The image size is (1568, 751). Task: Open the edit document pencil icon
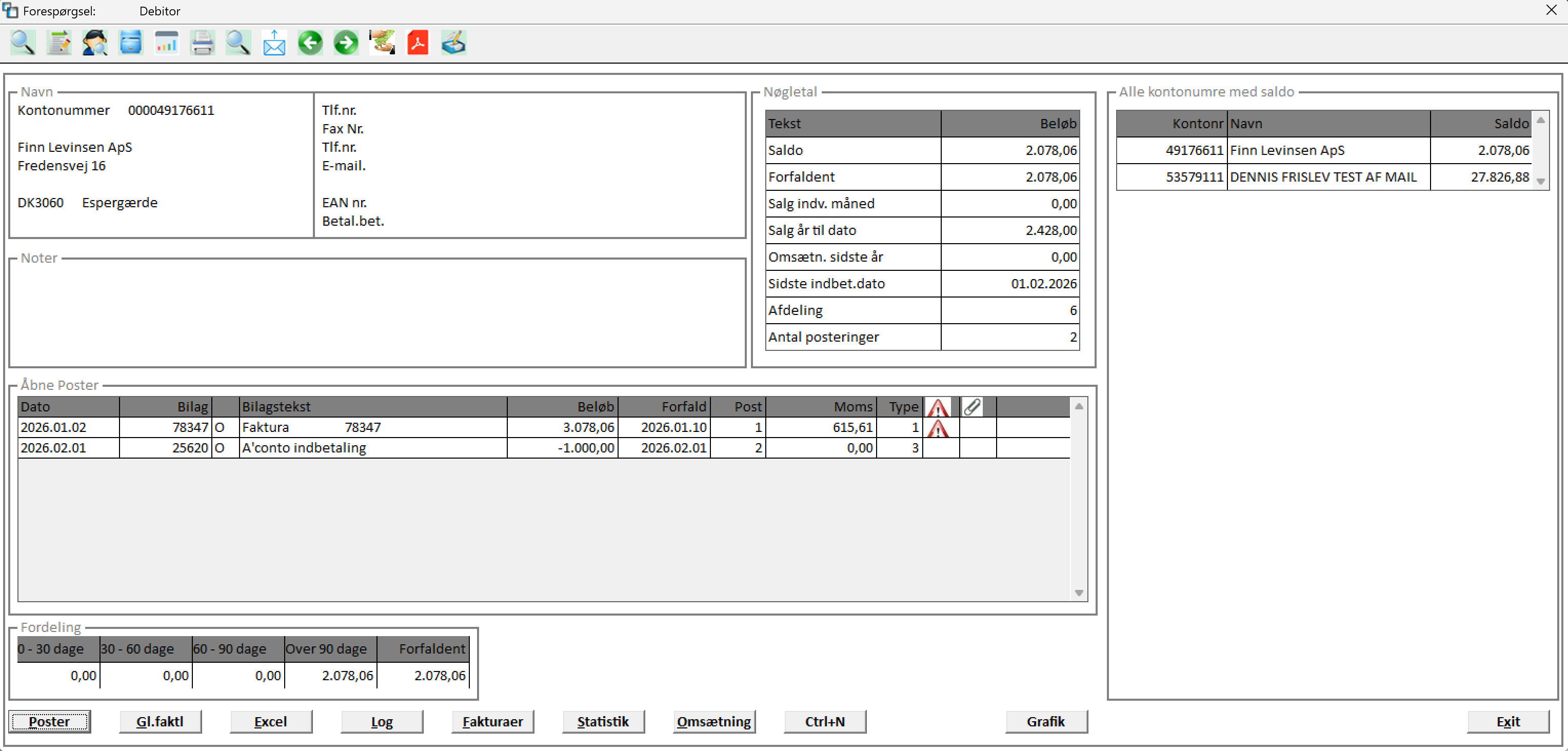point(58,43)
